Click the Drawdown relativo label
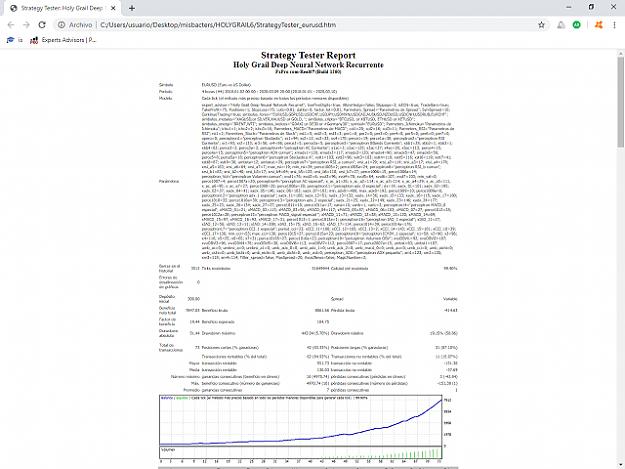 [347, 333]
